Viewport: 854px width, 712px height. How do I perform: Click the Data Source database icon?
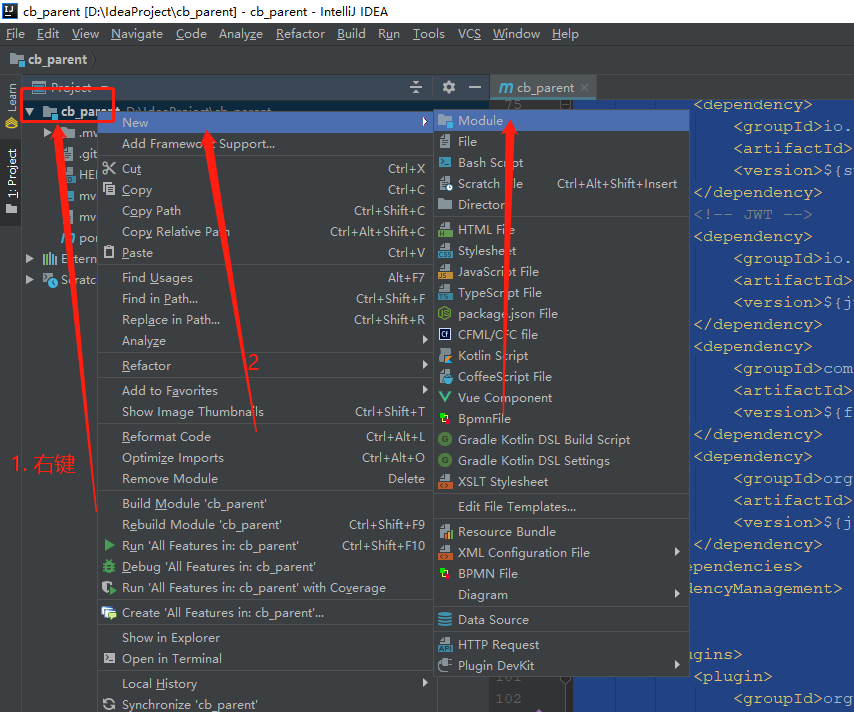coord(445,620)
